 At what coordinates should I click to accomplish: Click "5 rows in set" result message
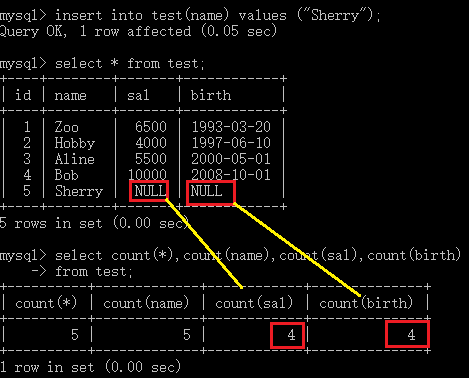click(94, 223)
